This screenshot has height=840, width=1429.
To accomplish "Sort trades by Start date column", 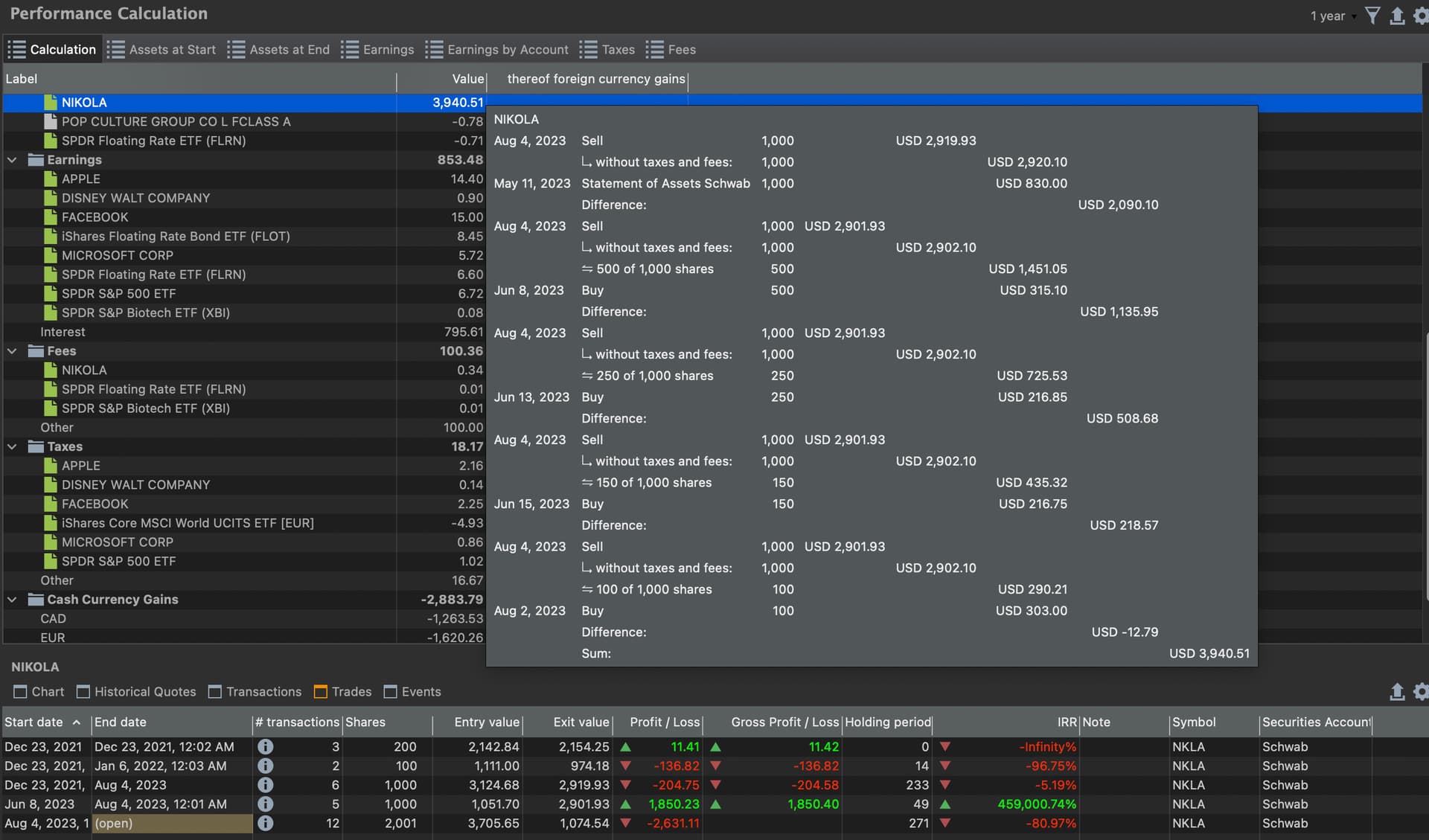I will pyautogui.click(x=46, y=722).
